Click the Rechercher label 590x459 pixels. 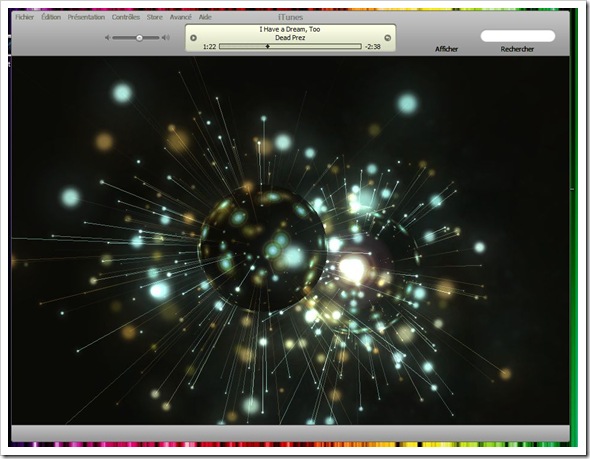(517, 49)
